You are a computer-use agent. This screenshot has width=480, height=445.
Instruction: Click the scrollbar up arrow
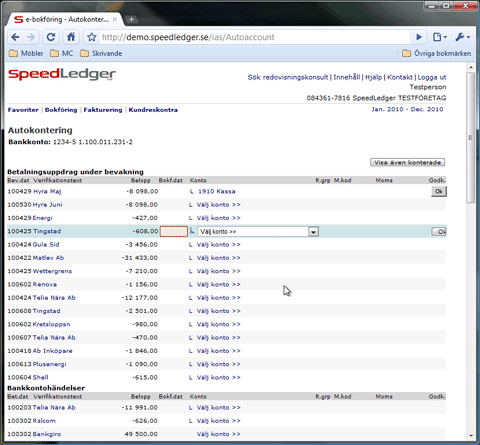[470, 68]
